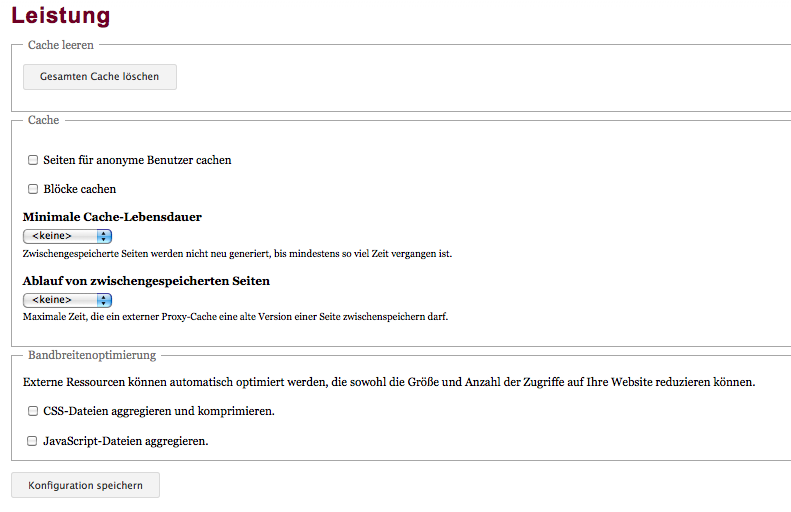
Task: Click the 'Ablauf von zwischengespeicherten Seiten' bold label
Action: tap(146, 281)
